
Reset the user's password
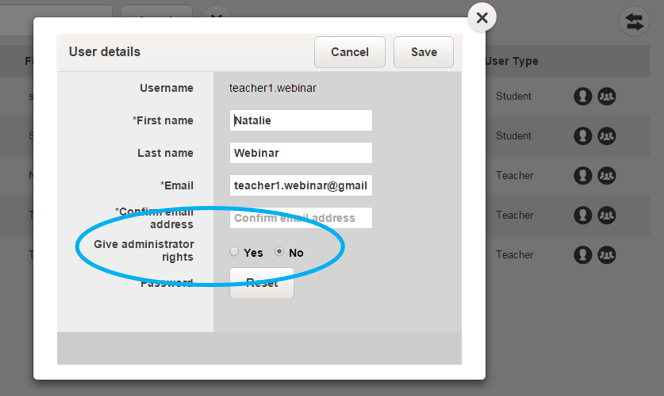click(262, 283)
